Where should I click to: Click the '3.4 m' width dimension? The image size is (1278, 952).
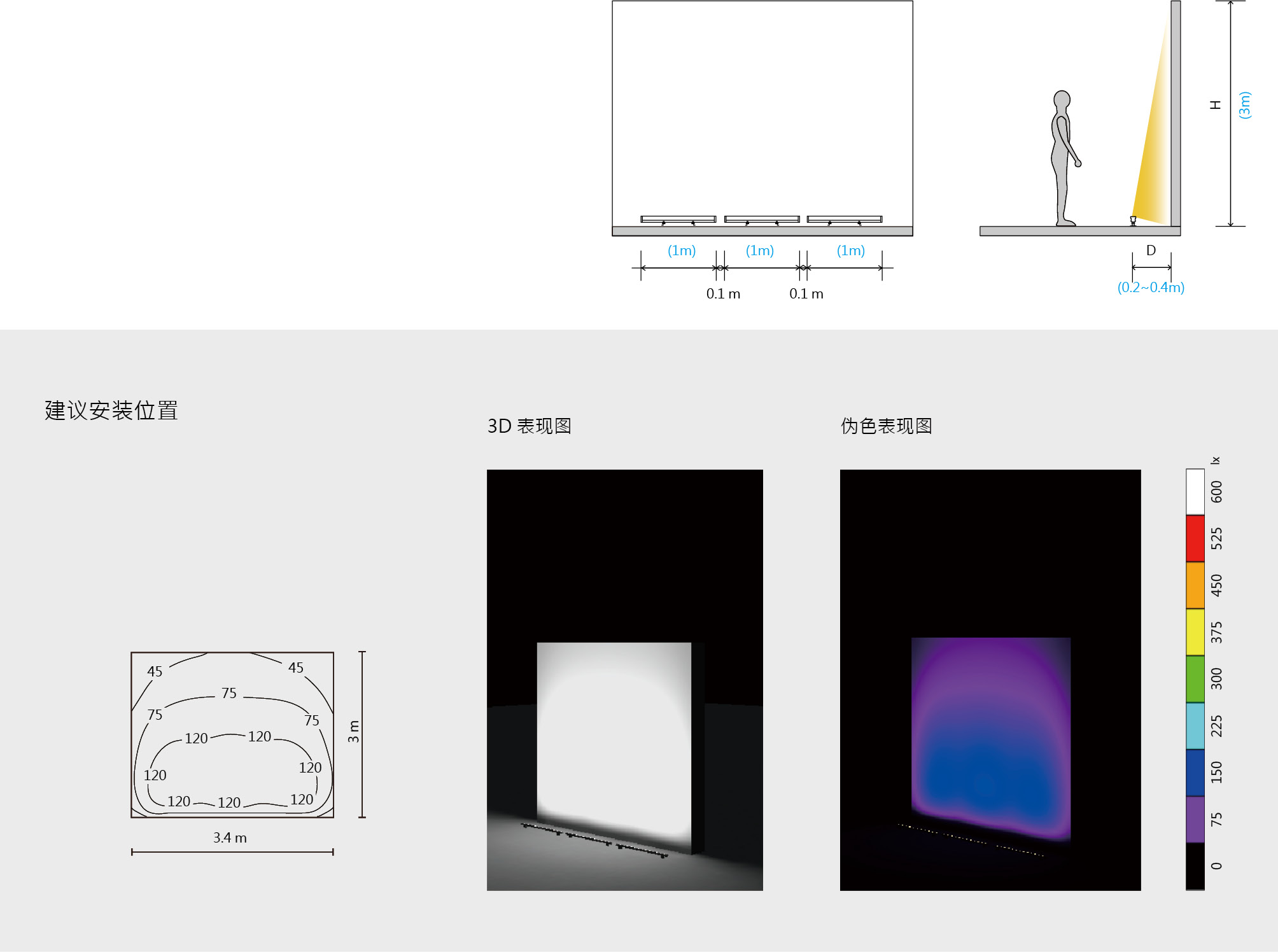point(230,837)
